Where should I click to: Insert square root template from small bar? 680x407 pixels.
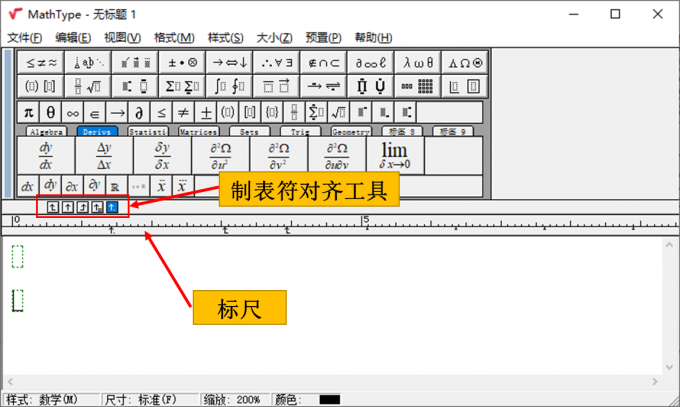coord(339,113)
